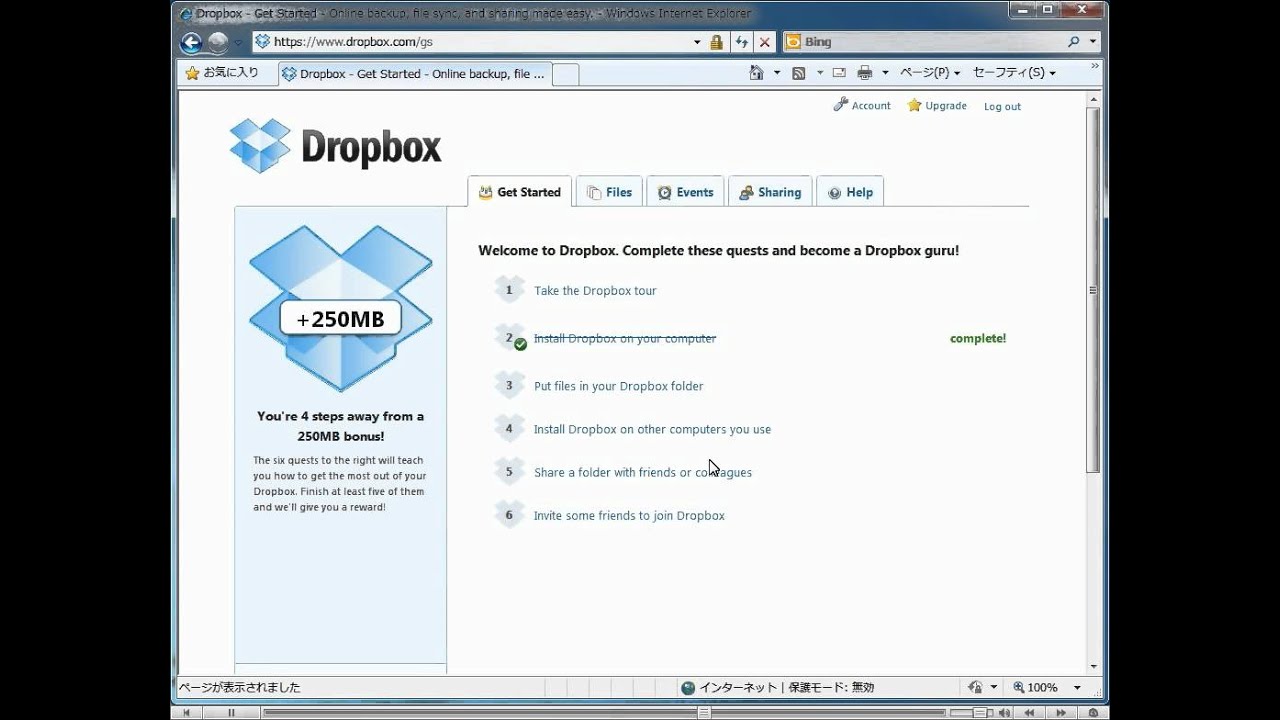Click the security lock icon in address bar
Viewport: 1280px width, 720px height.
716,42
